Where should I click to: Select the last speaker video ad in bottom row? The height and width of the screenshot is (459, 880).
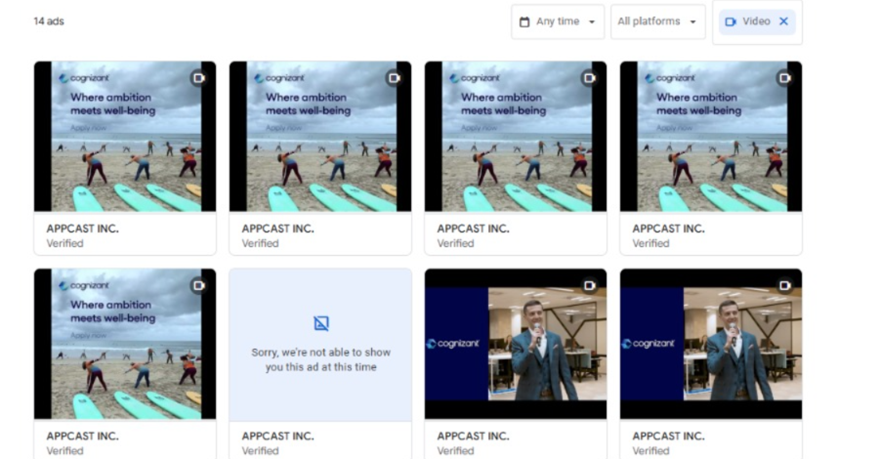[x=710, y=343]
